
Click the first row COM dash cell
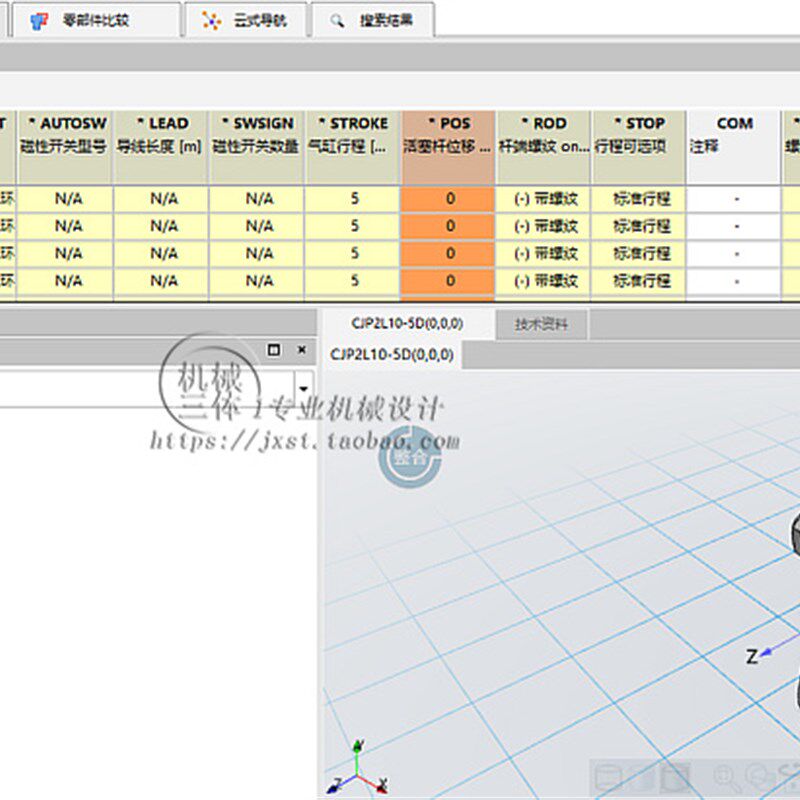[x=734, y=198]
